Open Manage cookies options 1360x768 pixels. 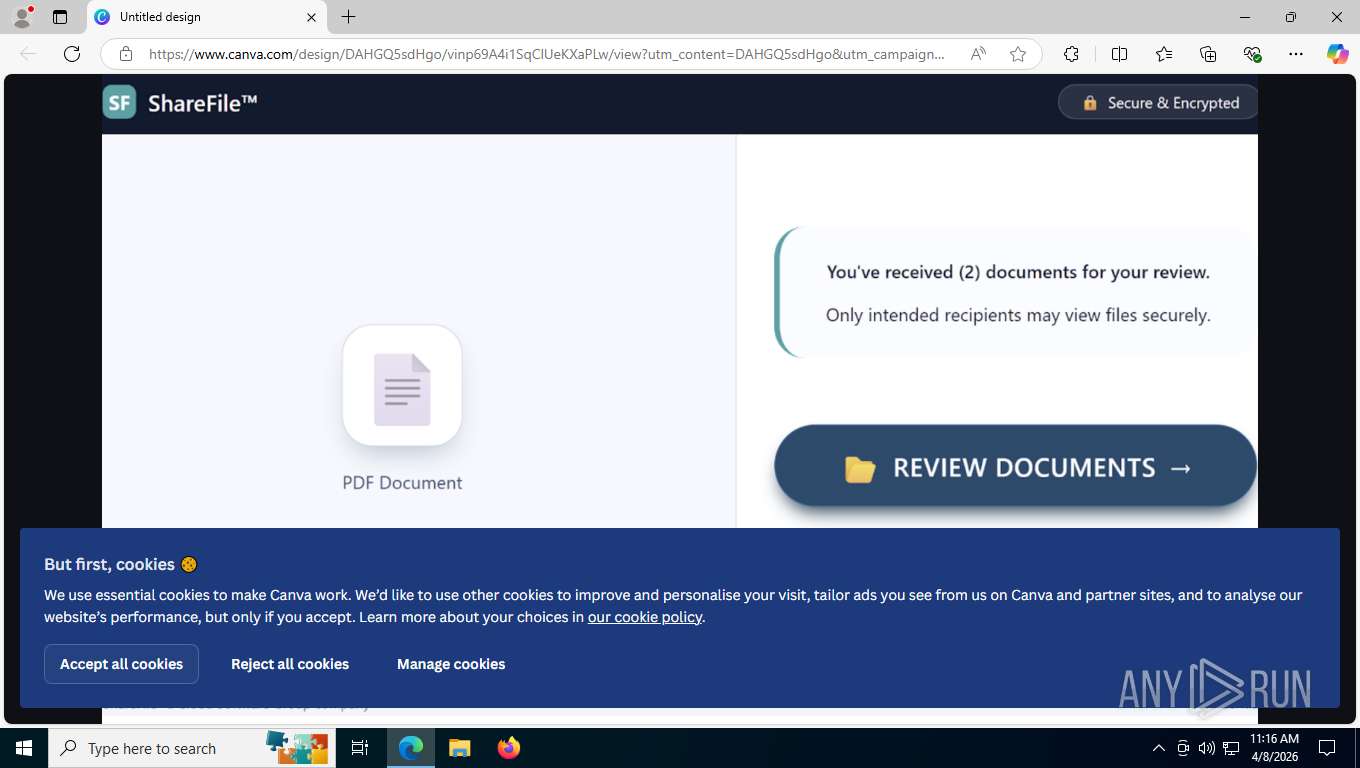click(451, 664)
